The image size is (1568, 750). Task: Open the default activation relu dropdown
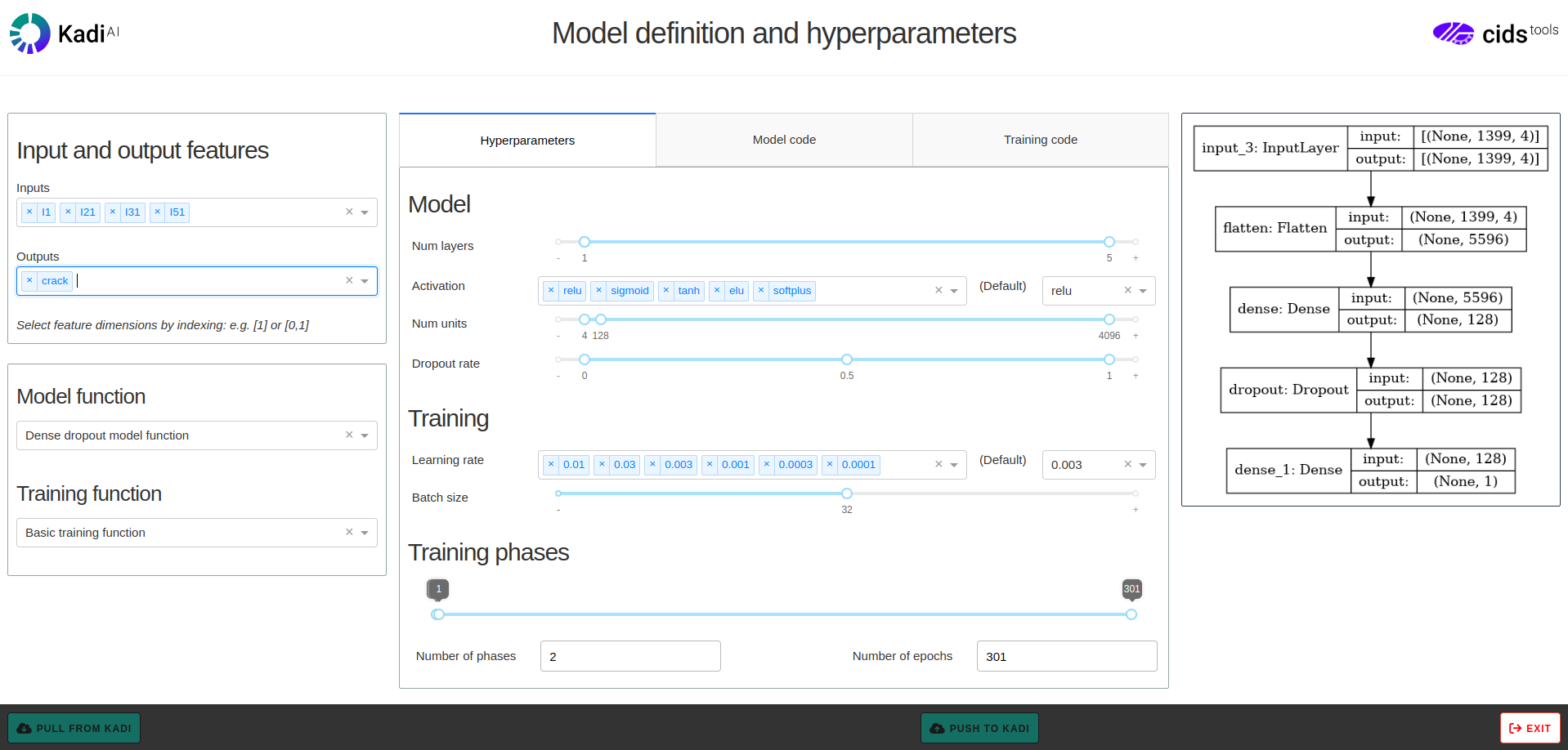(1143, 291)
